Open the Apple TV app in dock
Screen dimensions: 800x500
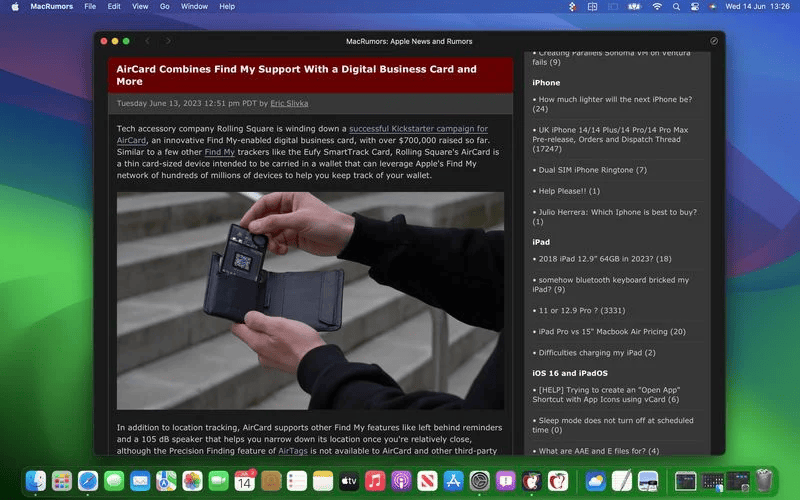click(349, 481)
